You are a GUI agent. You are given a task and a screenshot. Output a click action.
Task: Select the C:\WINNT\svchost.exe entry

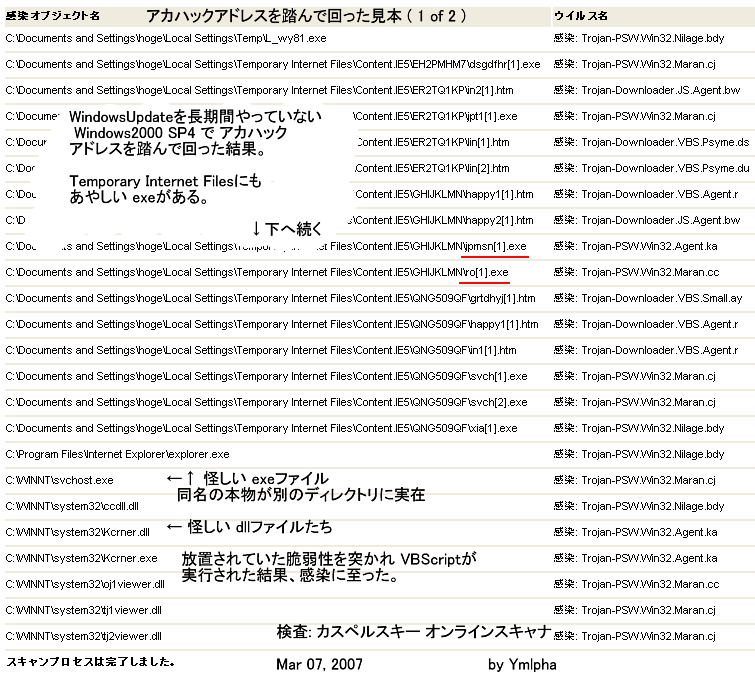[60, 481]
